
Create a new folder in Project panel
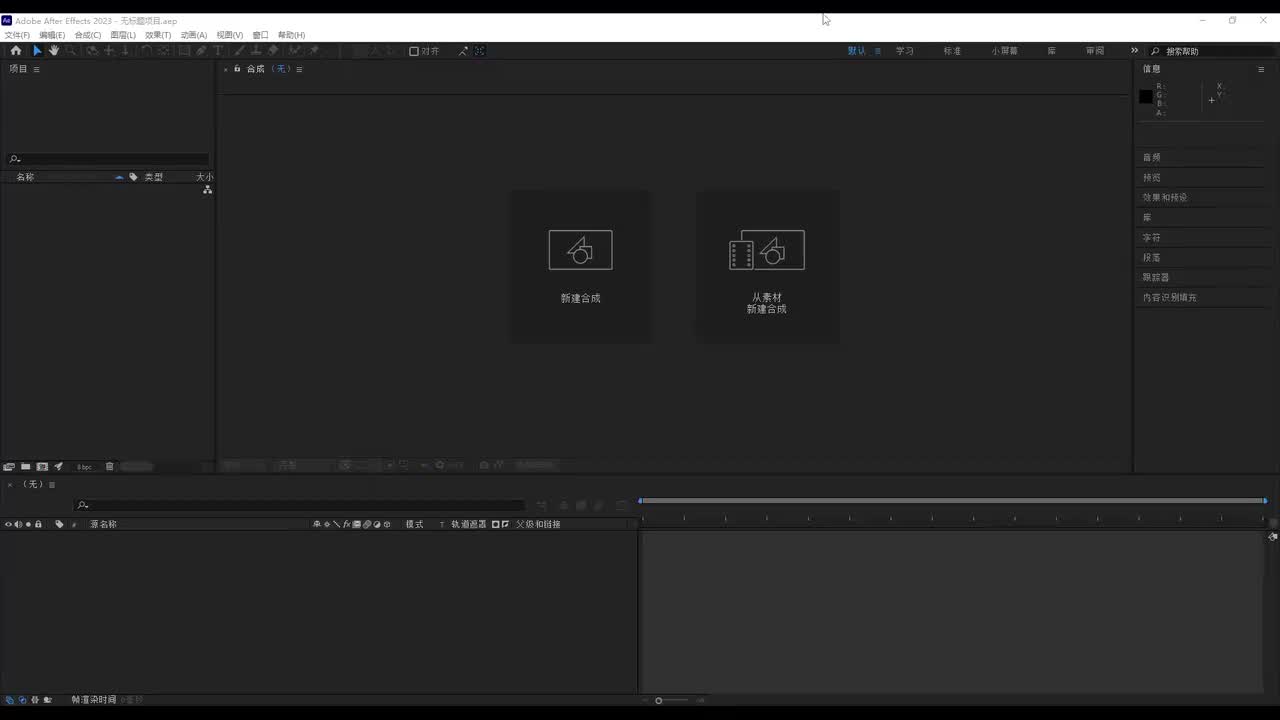(x=25, y=466)
